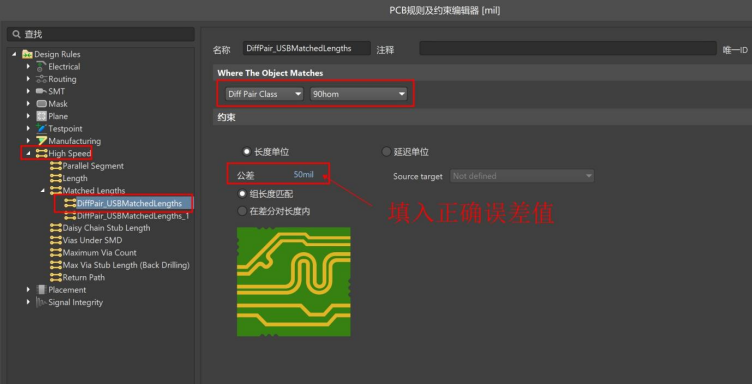Click the High Speed category icon
752x384 pixels.
tap(41, 153)
